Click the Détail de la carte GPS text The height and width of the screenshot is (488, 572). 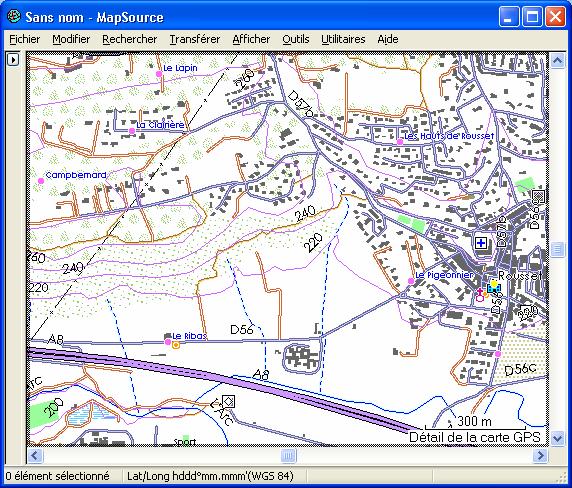click(x=475, y=437)
